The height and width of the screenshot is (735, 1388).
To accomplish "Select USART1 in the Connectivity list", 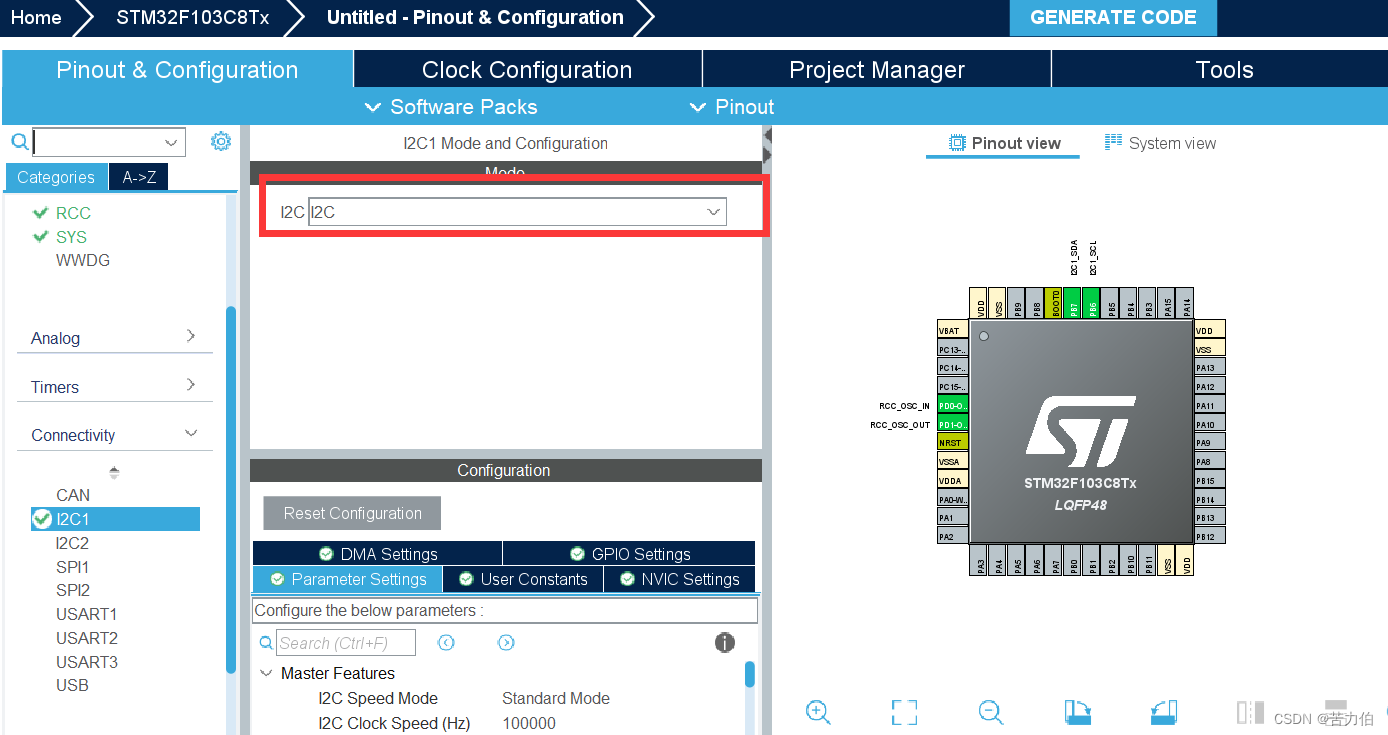I will (86, 614).
